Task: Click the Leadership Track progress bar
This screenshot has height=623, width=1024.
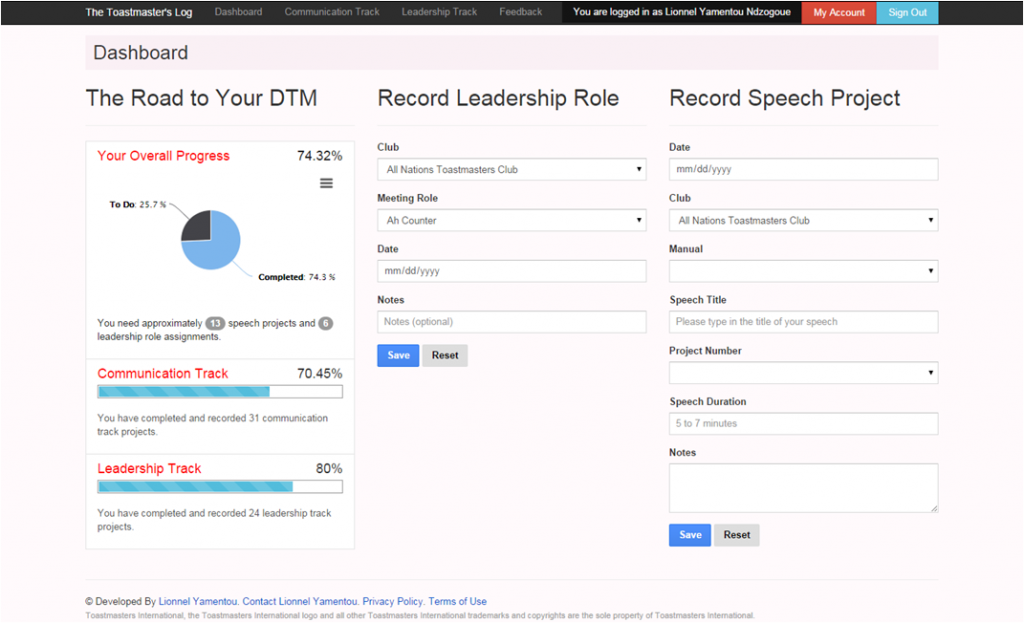Action: point(219,487)
